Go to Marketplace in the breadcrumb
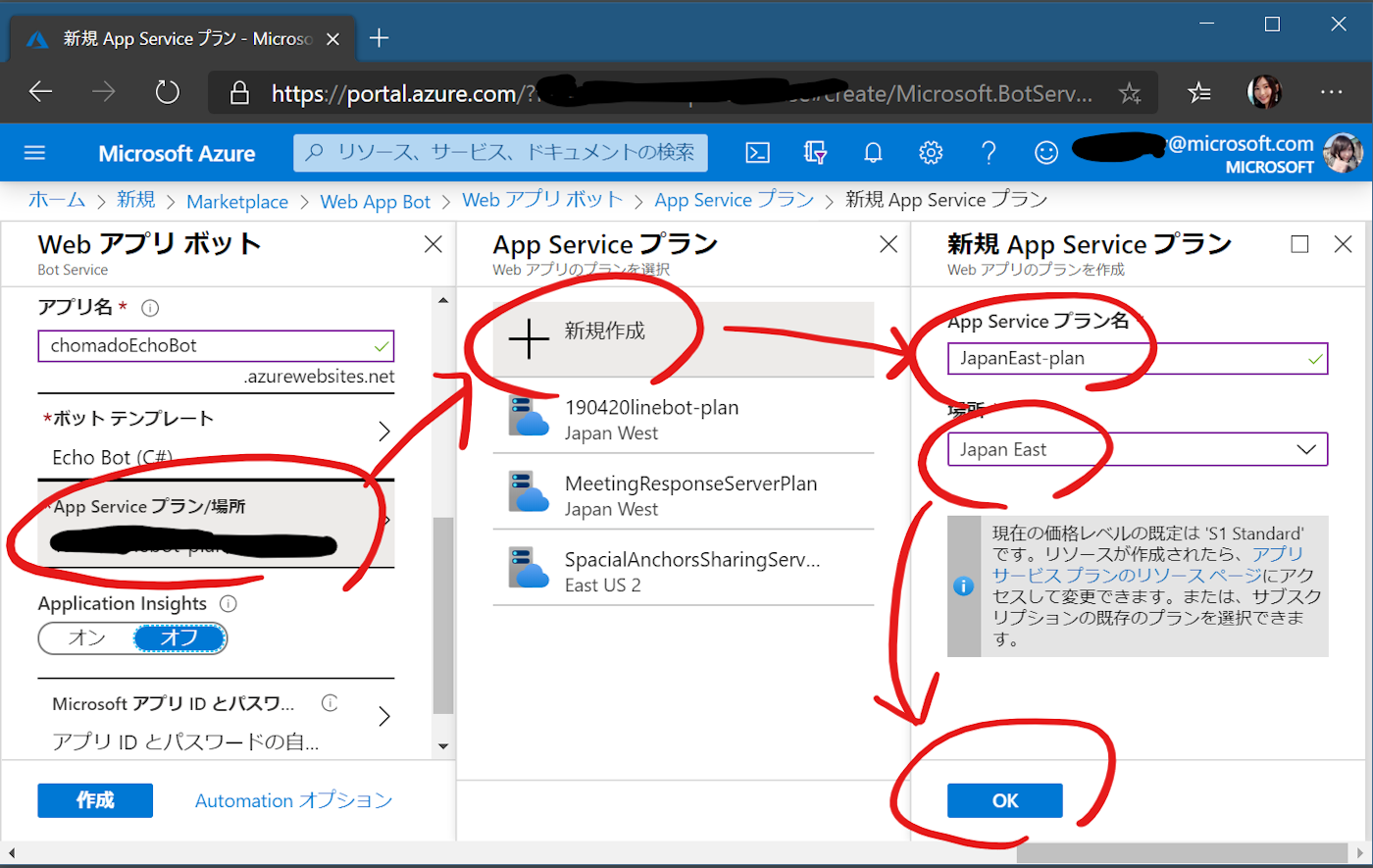This screenshot has width=1373, height=868. click(x=237, y=201)
